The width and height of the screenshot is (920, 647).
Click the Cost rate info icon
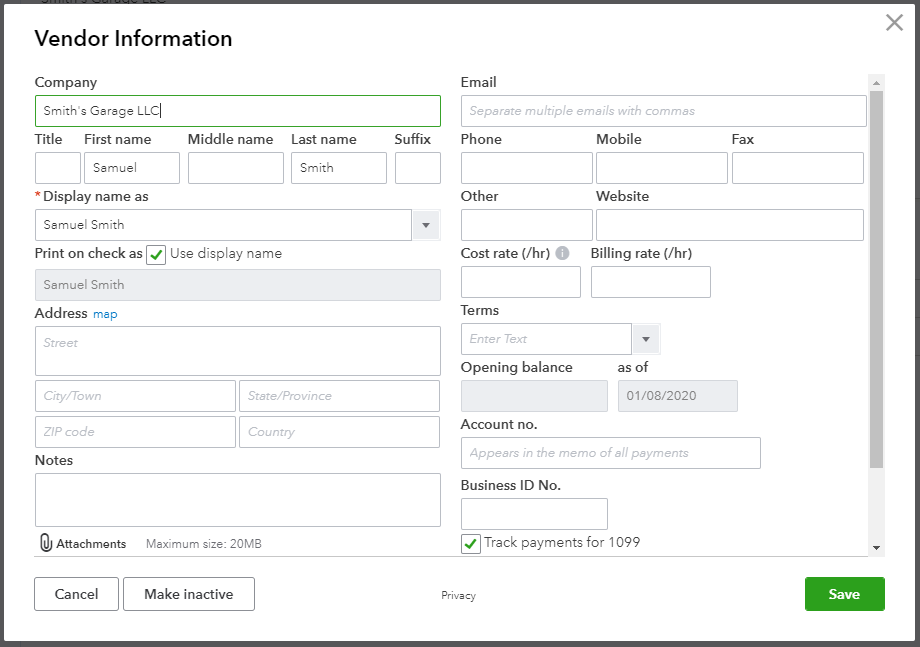562,254
